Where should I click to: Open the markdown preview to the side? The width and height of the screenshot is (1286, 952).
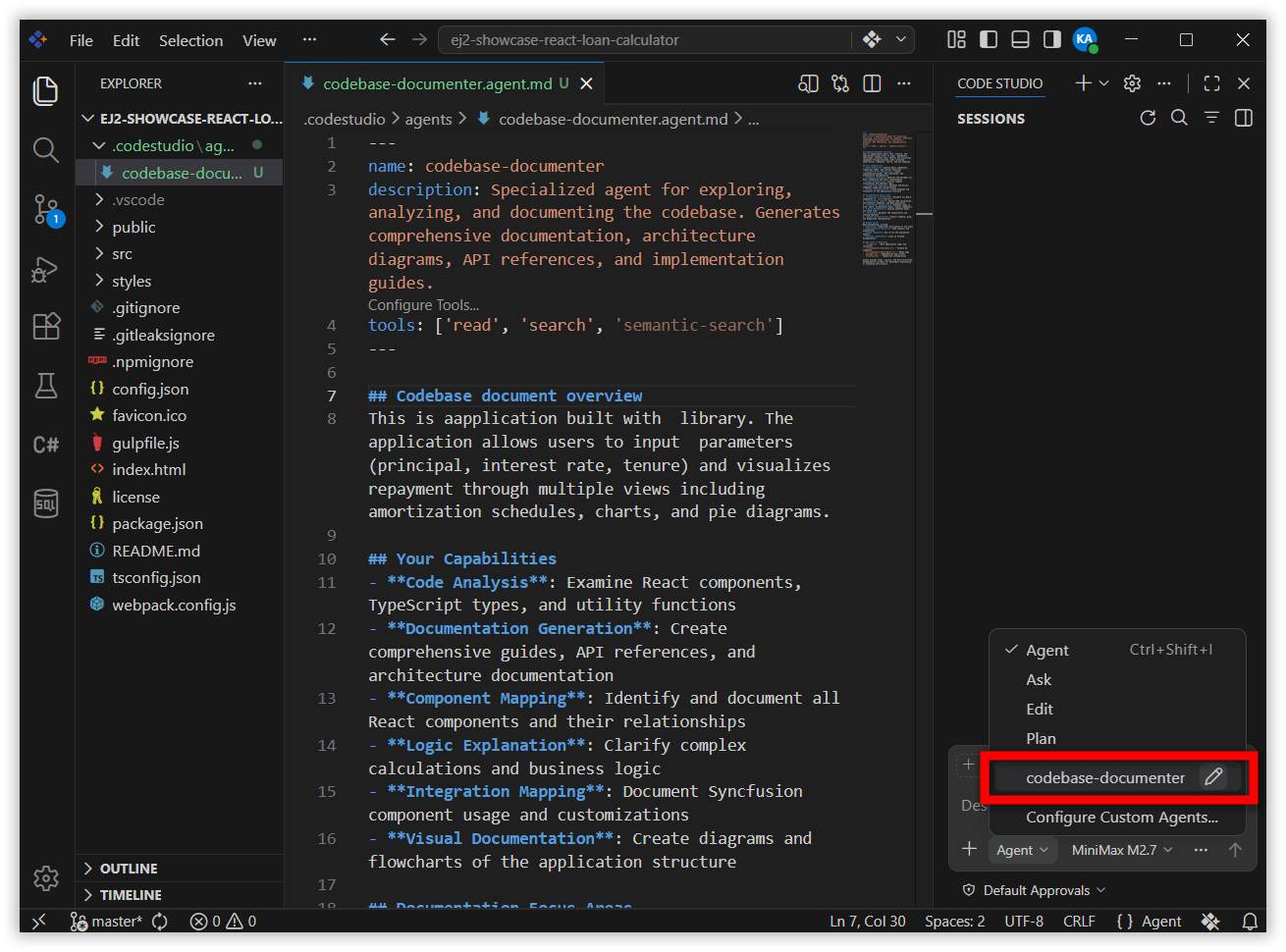(808, 83)
